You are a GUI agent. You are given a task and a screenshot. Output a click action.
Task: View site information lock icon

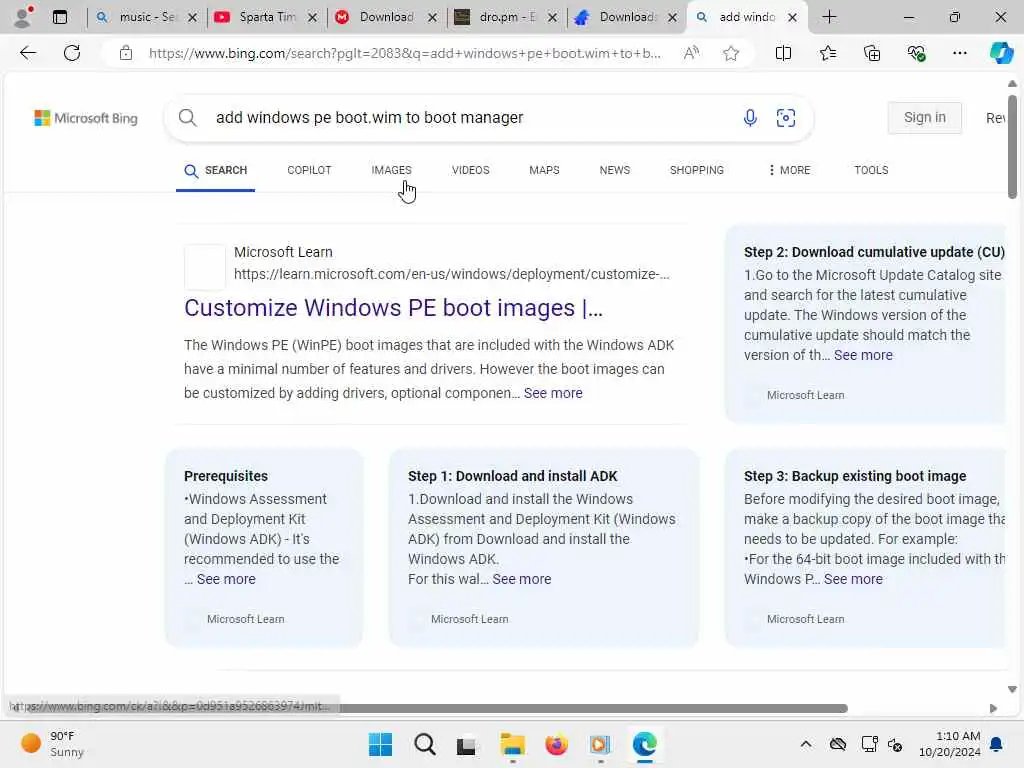(126, 53)
